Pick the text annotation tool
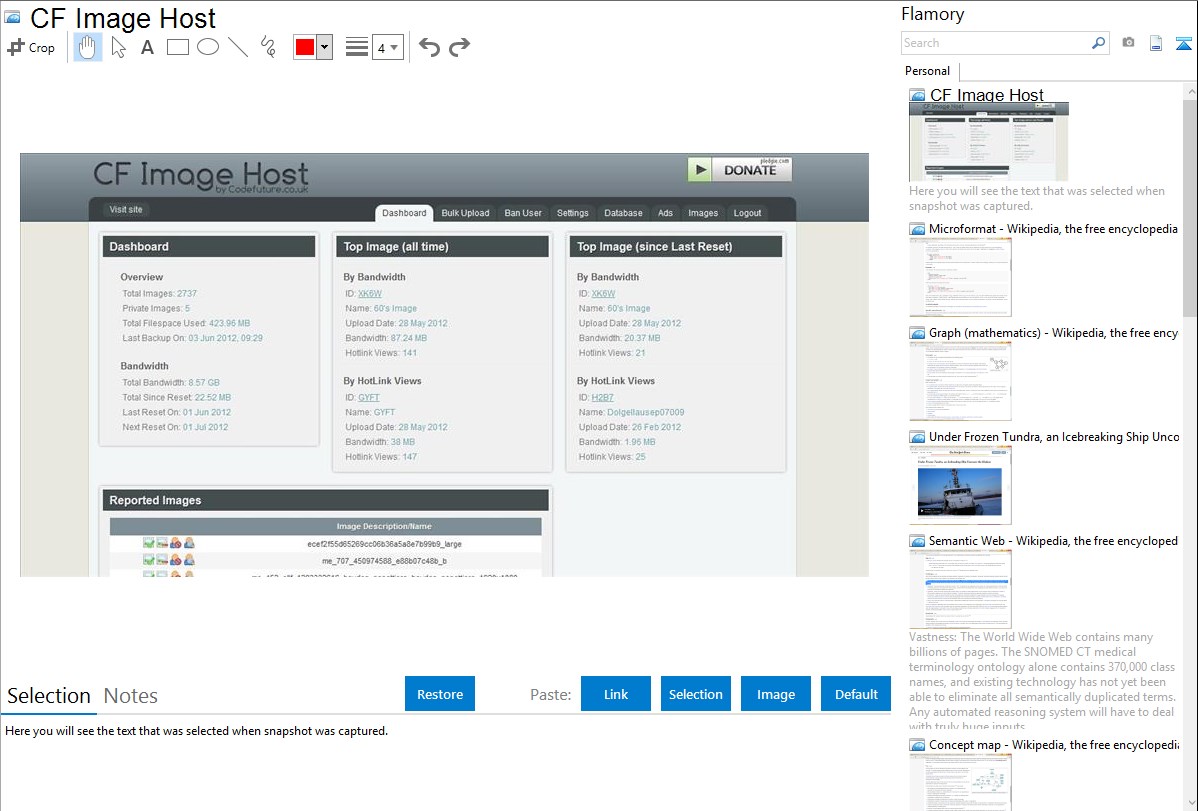 [x=147, y=47]
